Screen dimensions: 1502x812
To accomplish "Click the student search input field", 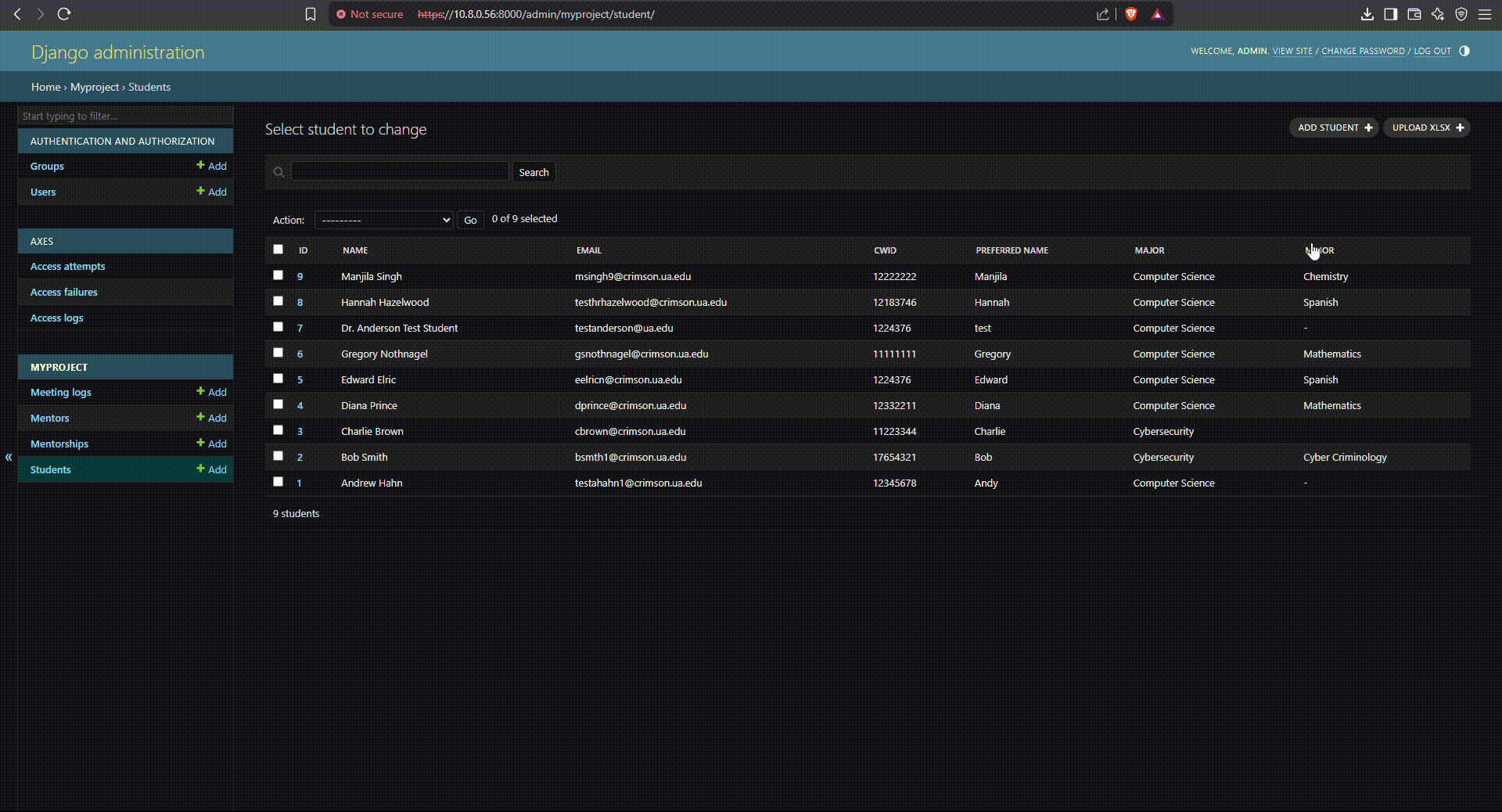I will [400, 172].
